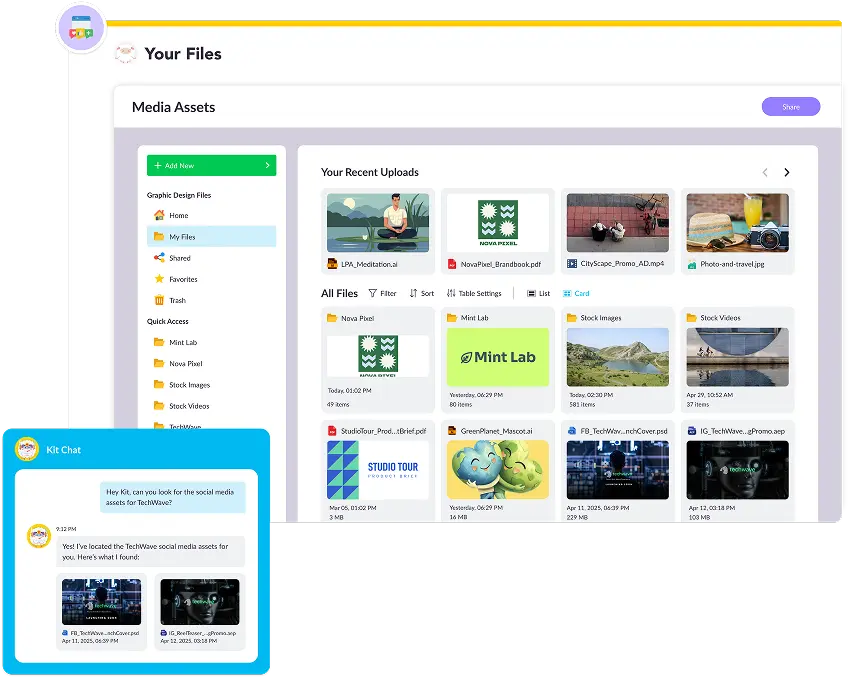Switch to Card view
The height and width of the screenshot is (678, 851).
click(x=576, y=293)
